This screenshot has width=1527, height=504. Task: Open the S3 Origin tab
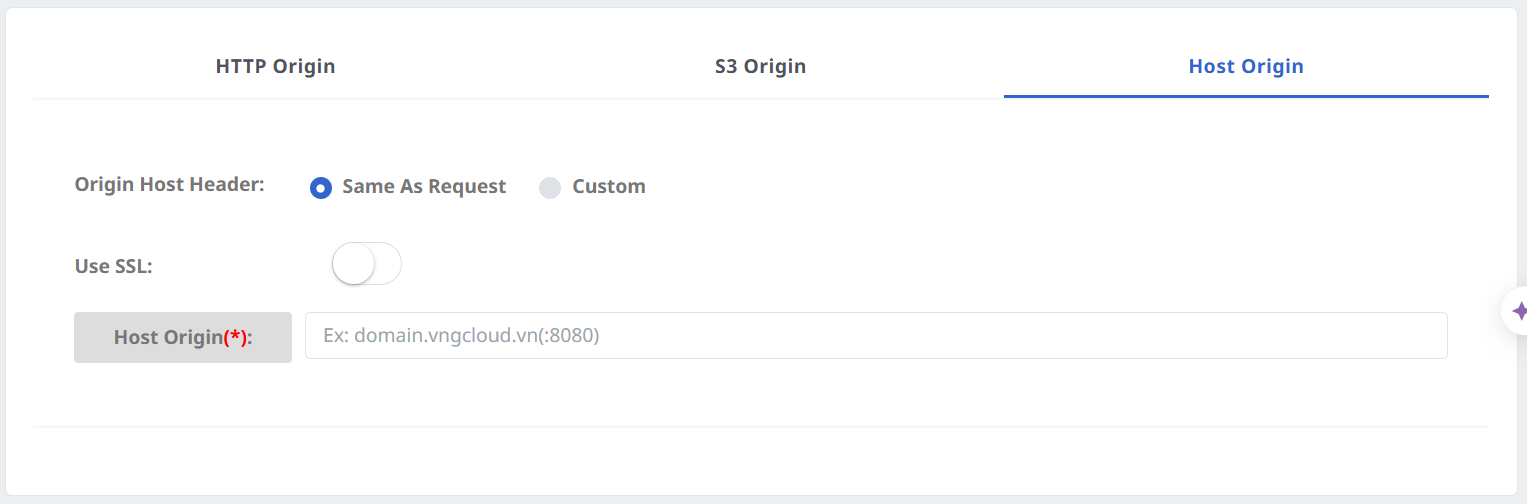tap(760, 67)
